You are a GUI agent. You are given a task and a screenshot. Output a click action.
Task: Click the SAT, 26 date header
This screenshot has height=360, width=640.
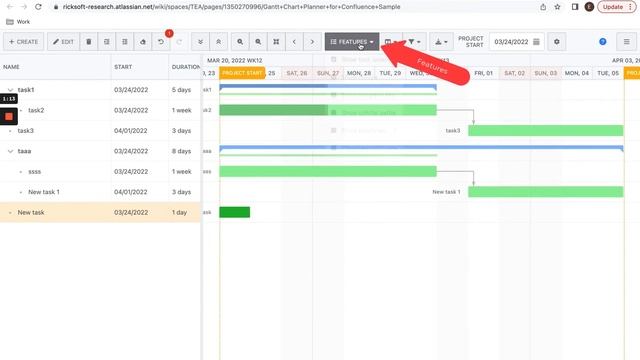[x=297, y=73]
